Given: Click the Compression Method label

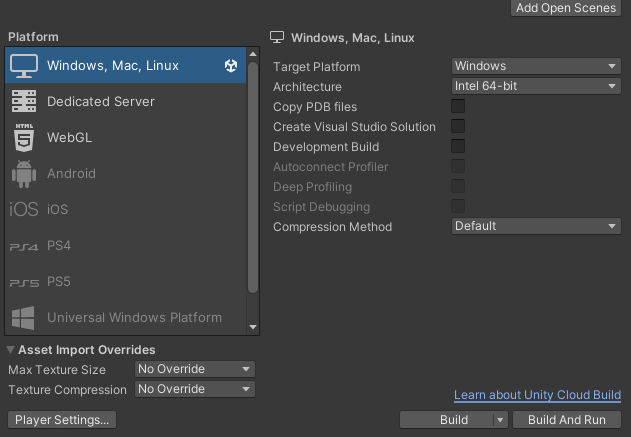Looking at the screenshot, I should (332, 227).
